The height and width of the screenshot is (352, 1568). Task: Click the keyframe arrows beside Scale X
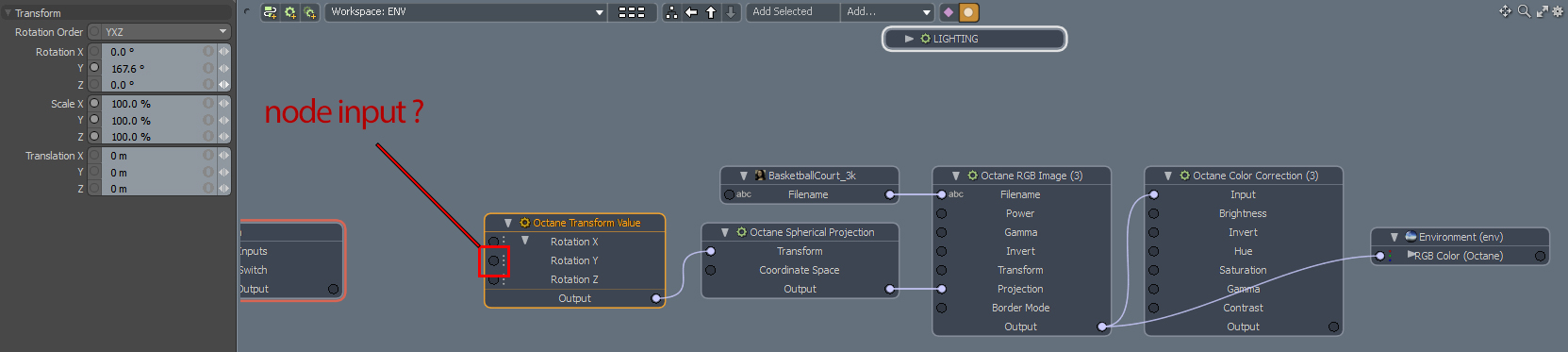[223, 104]
